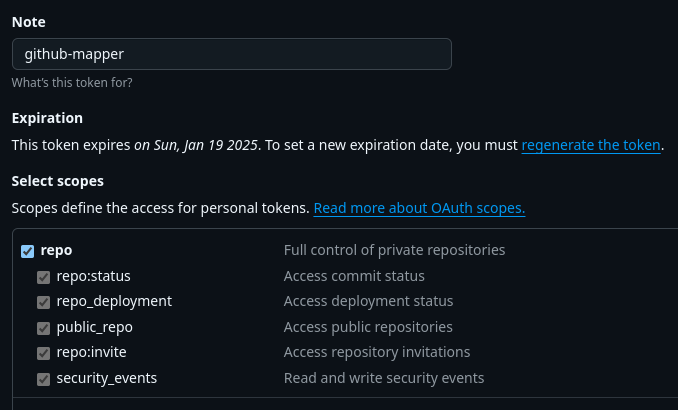Click the 'Expiration' section heading
Screen dimensions: 678x410
point(47,118)
